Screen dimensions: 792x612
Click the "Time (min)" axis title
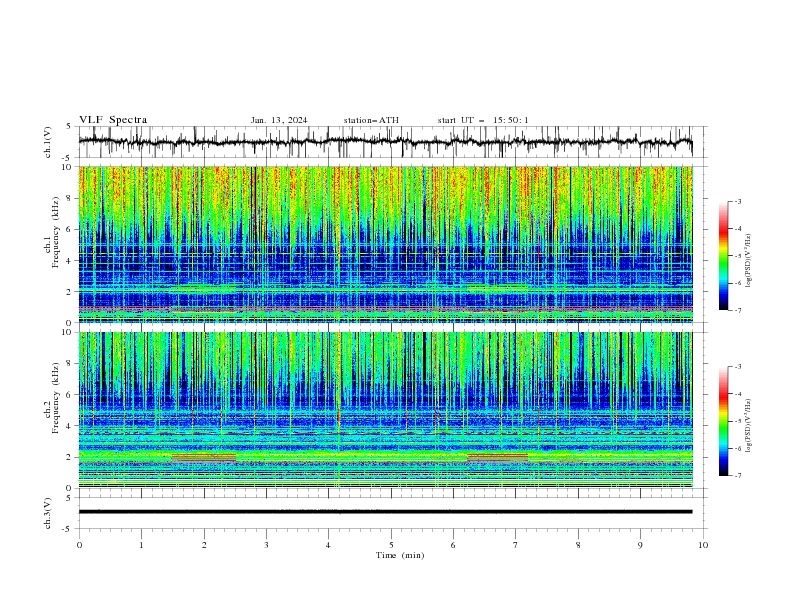point(400,555)
